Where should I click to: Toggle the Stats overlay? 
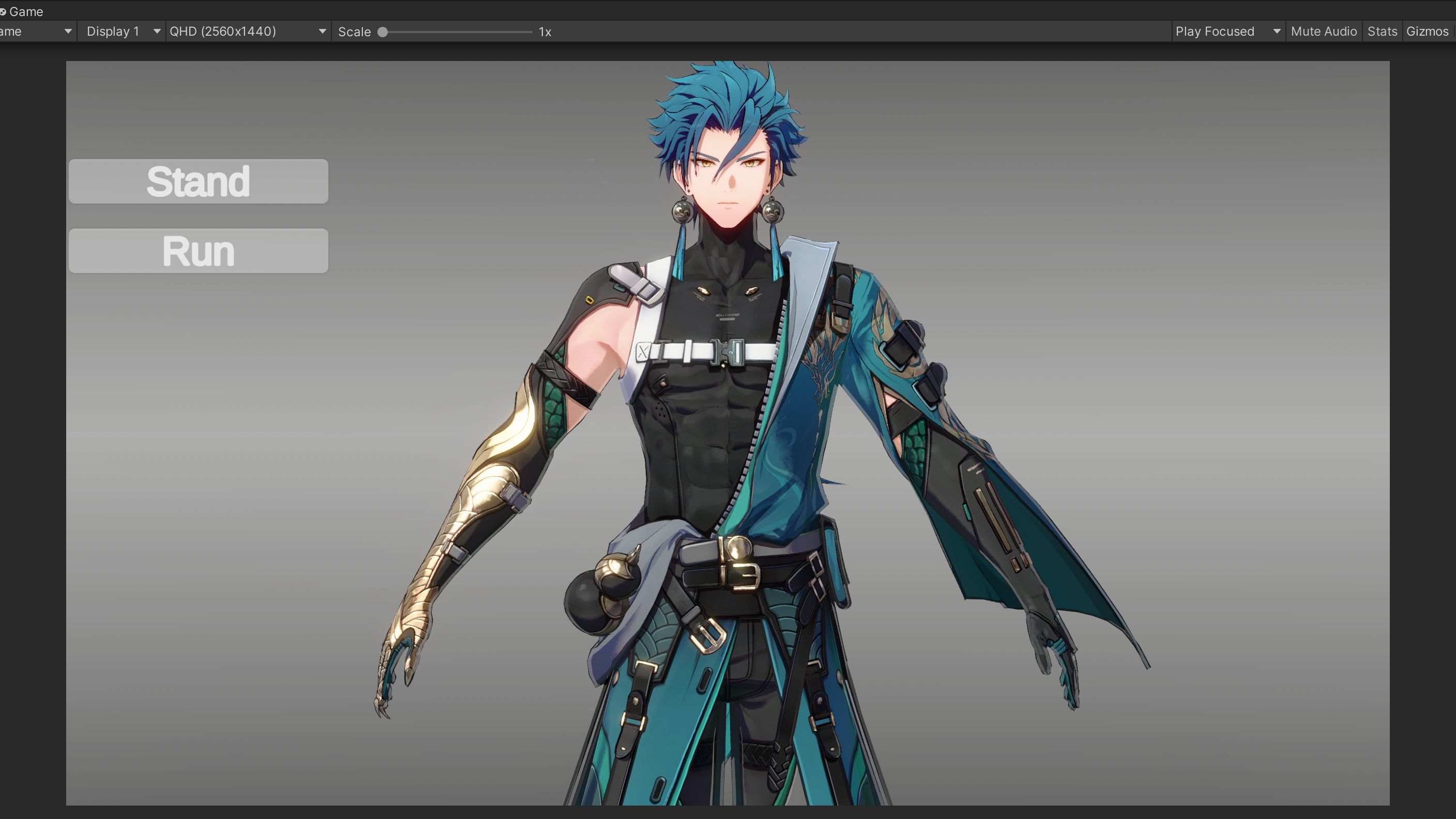1382,32
